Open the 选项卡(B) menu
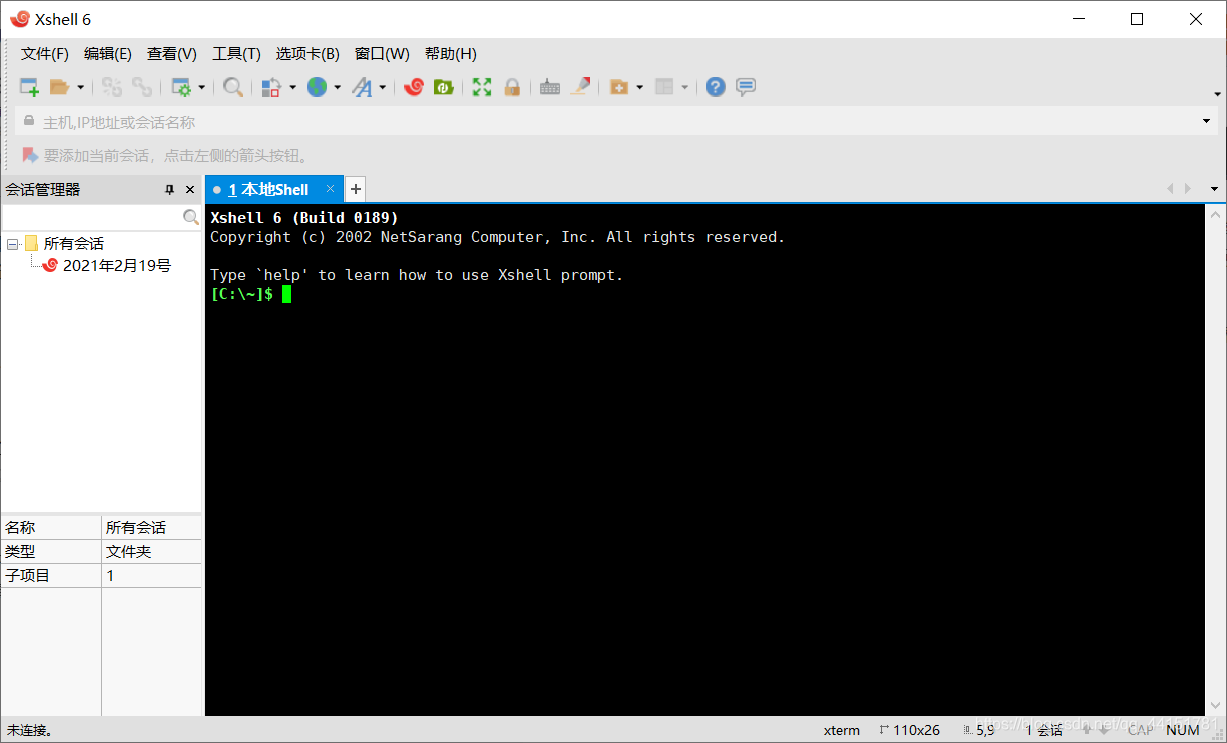1227x743 pixels. (x=308, y=54)
